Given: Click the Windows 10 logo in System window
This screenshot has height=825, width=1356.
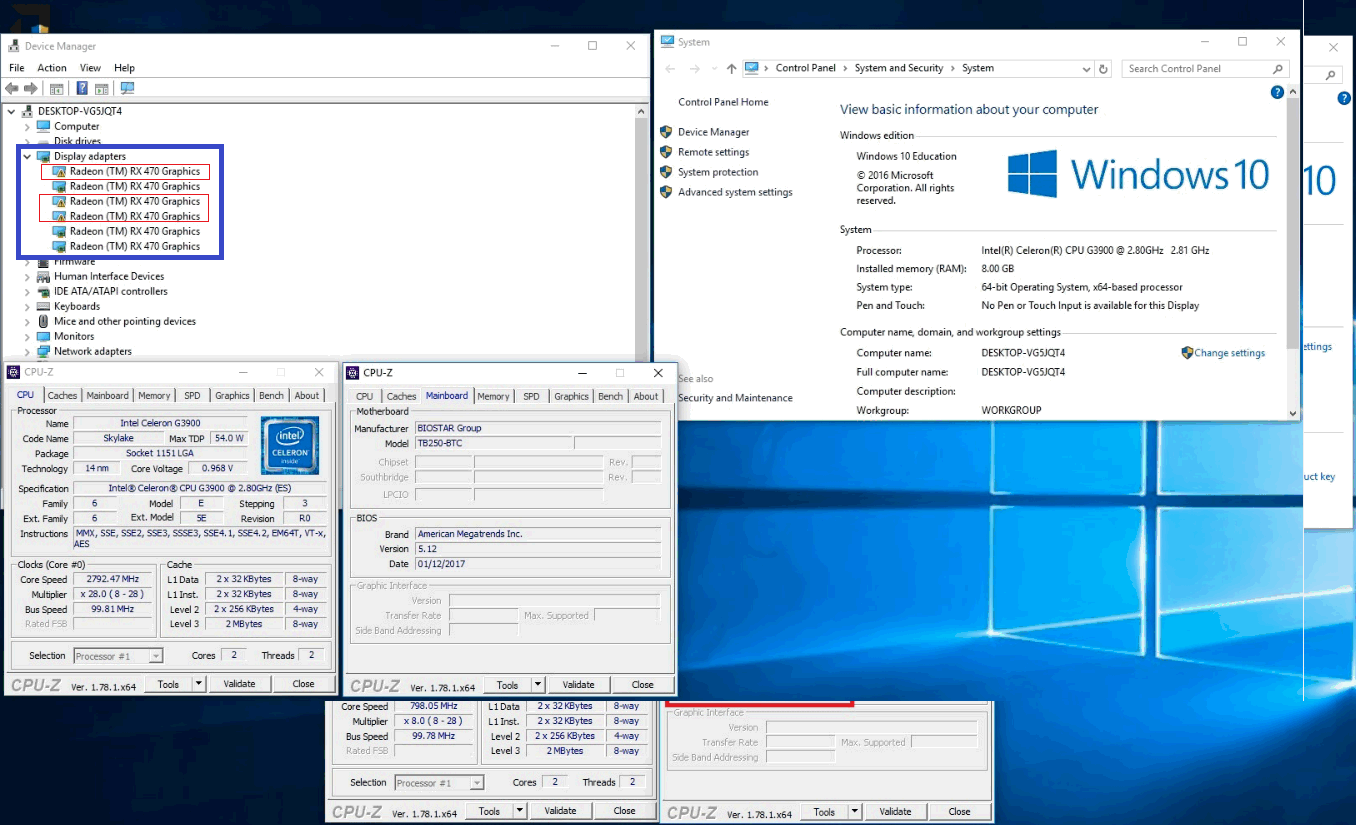Looking at the screenshot, I should pyautogui.click(x=1138, y=174).
